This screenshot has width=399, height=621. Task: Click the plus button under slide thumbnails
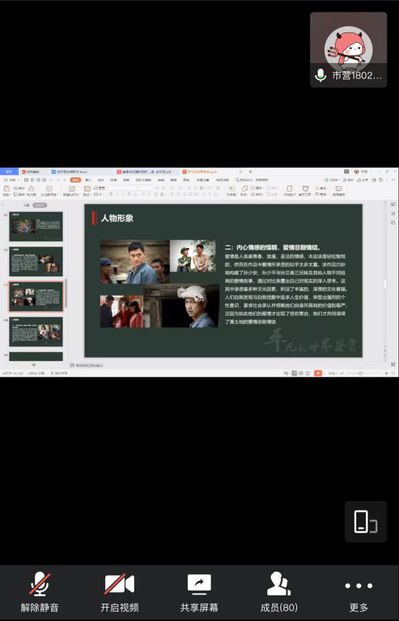[34, 365]
